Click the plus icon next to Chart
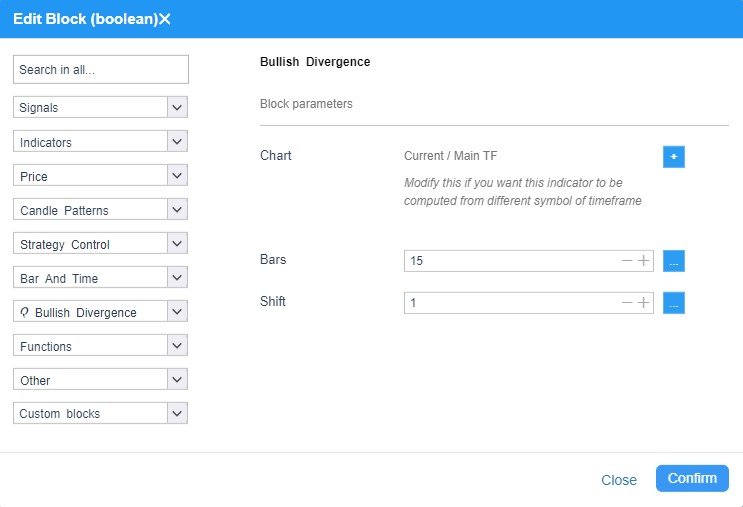Viewport: 743px width, 507px height. click(673, 157)
